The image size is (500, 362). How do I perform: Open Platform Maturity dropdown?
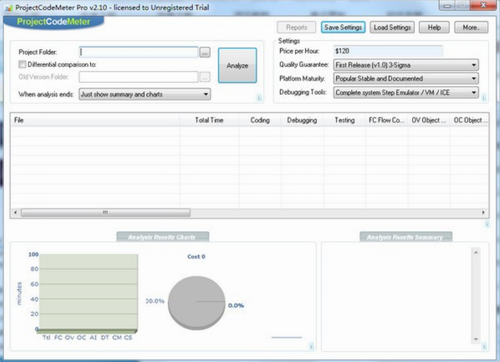406,79
